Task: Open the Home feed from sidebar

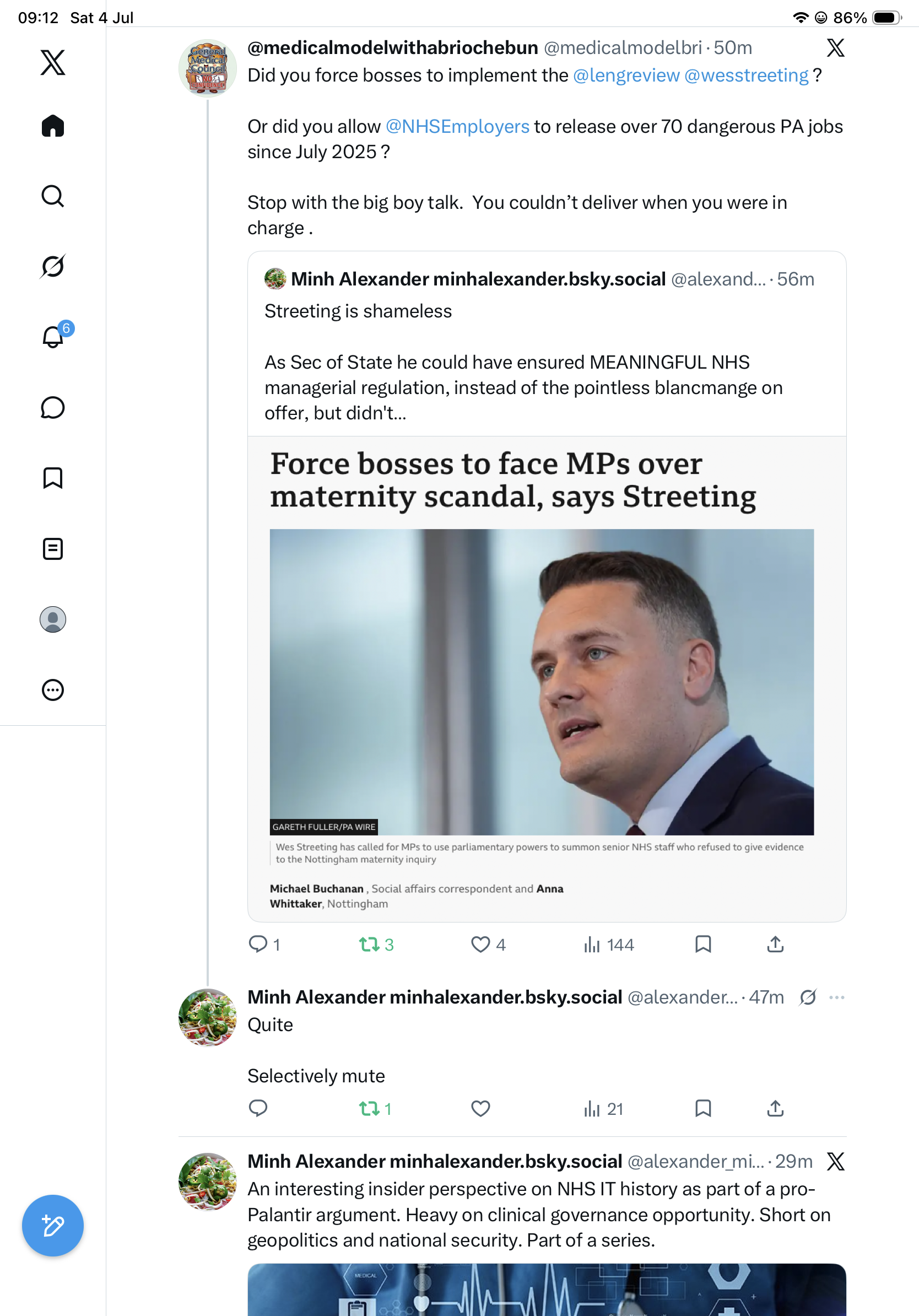Action: [x=53, y=126]
